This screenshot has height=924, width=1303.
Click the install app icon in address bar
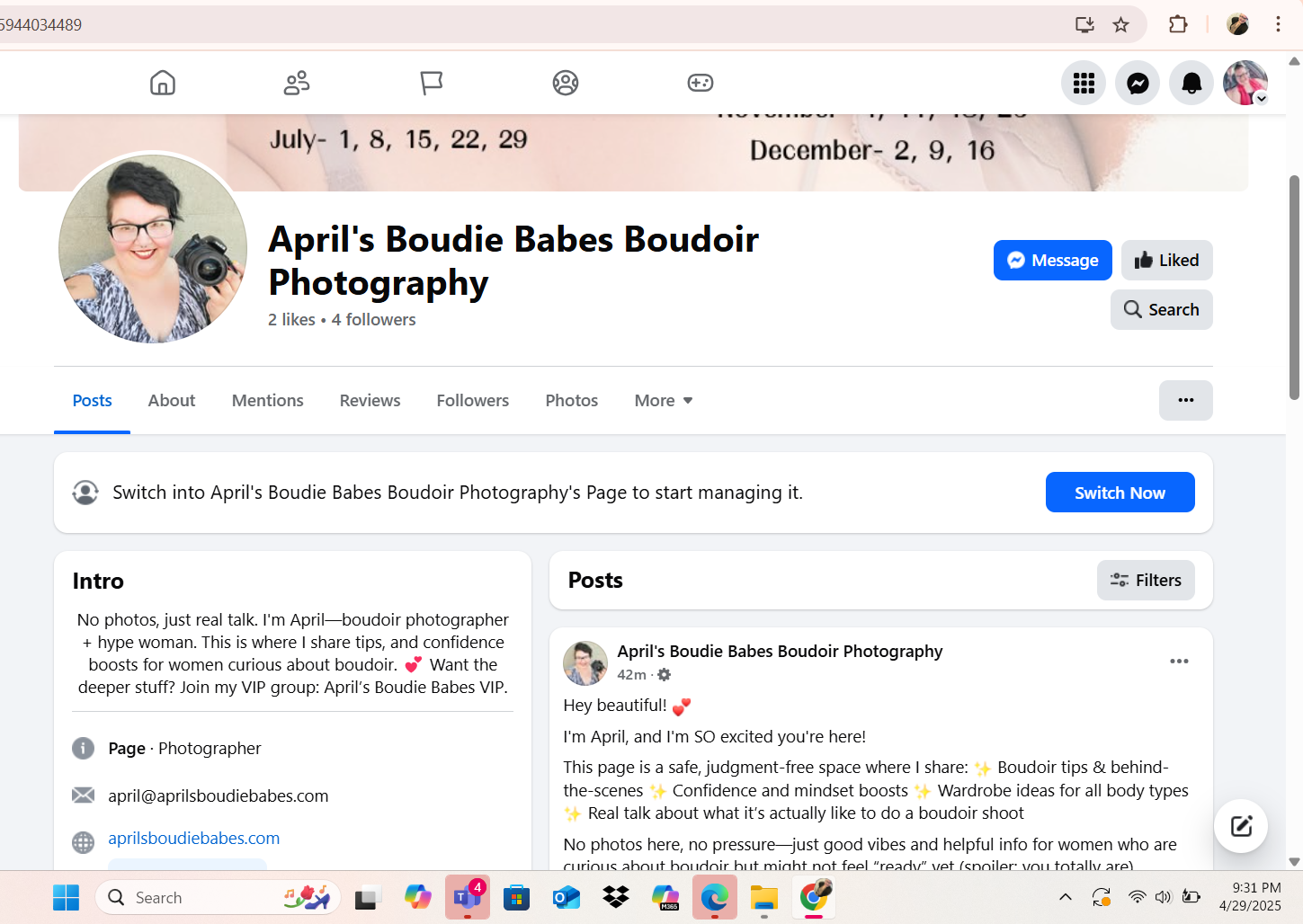pyautogui.click(x=1084, y=25)
